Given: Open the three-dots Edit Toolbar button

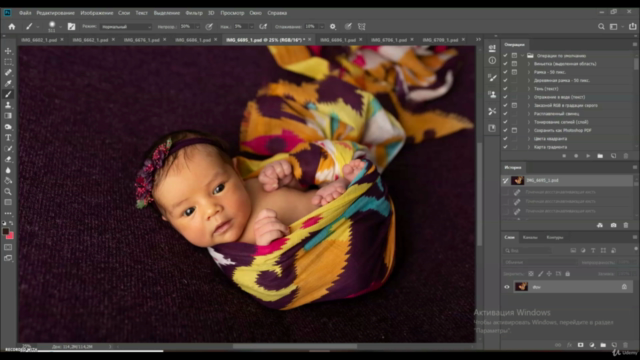Looking at the screenshot, I should pyautogui.click(x=8, y=213).
